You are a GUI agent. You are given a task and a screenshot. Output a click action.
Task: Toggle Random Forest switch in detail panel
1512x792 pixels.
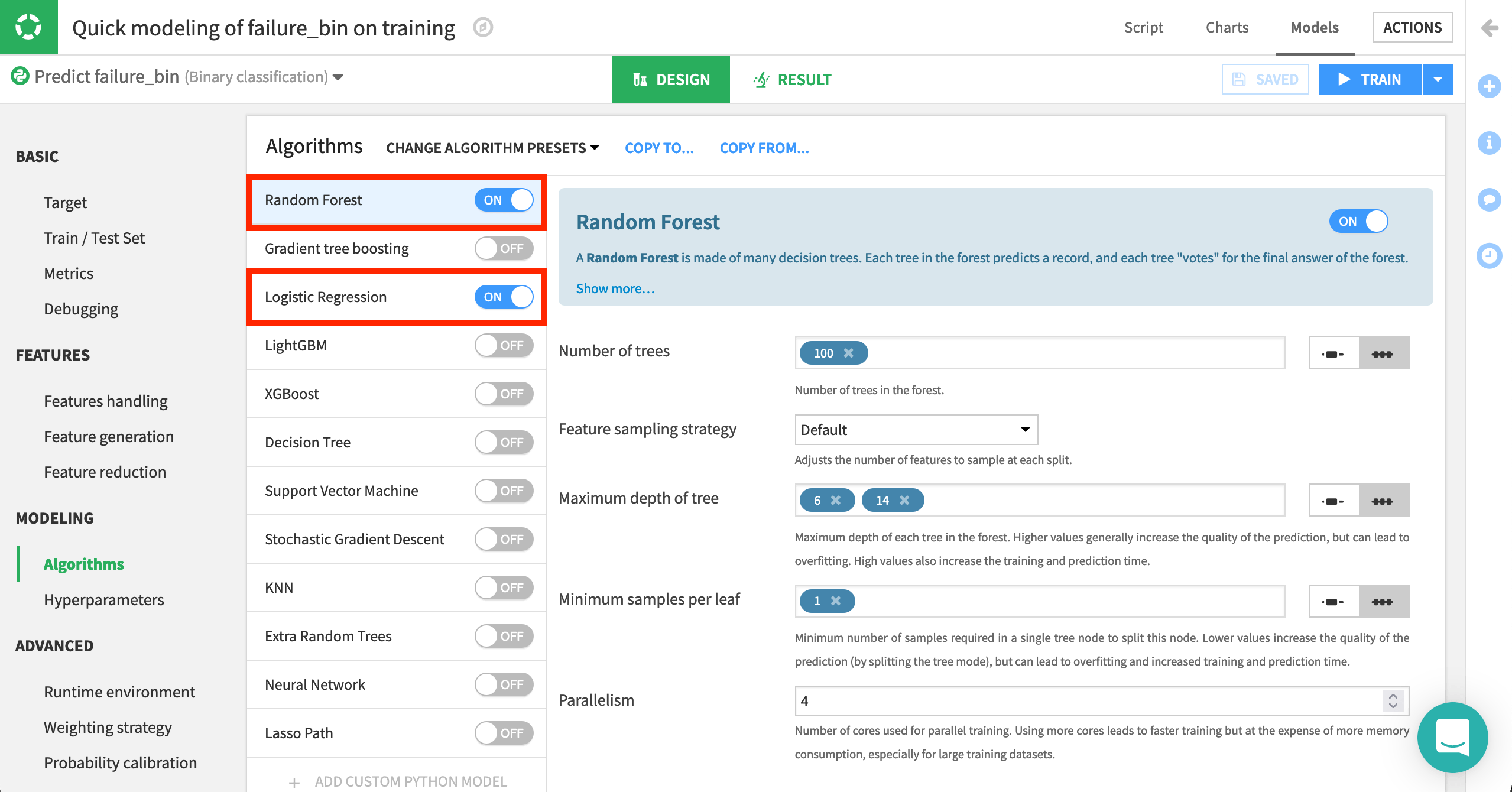pos(1358,221)
